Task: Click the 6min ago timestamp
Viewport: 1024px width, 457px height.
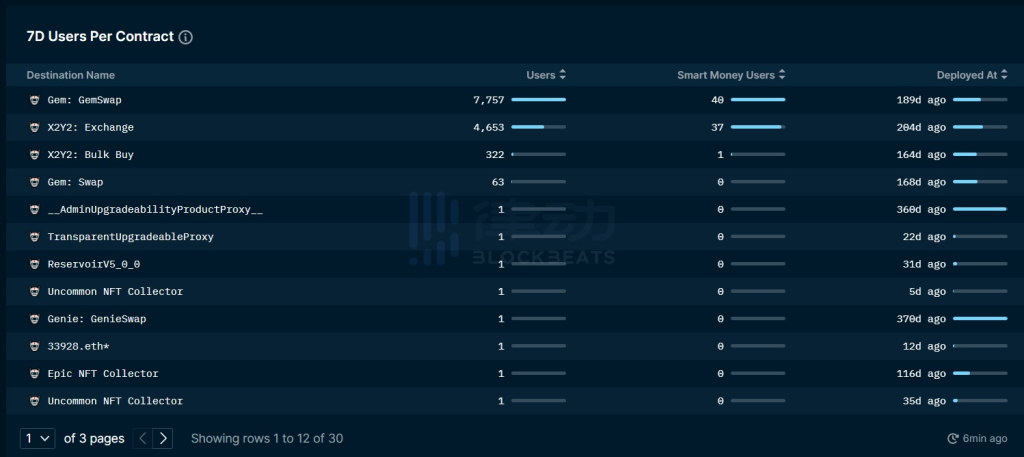Action: pos(985,439)
